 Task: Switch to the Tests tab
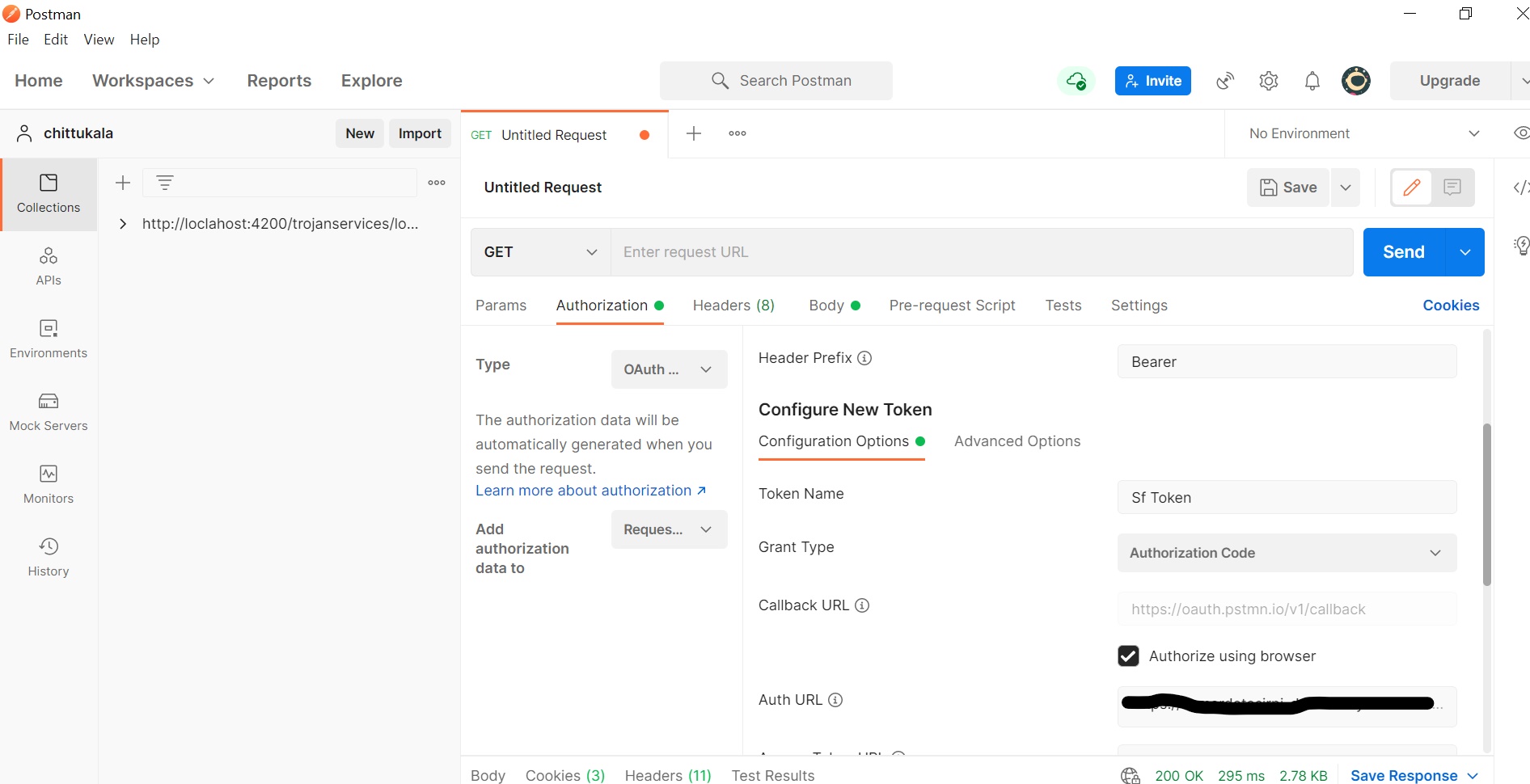(1063, 306)
